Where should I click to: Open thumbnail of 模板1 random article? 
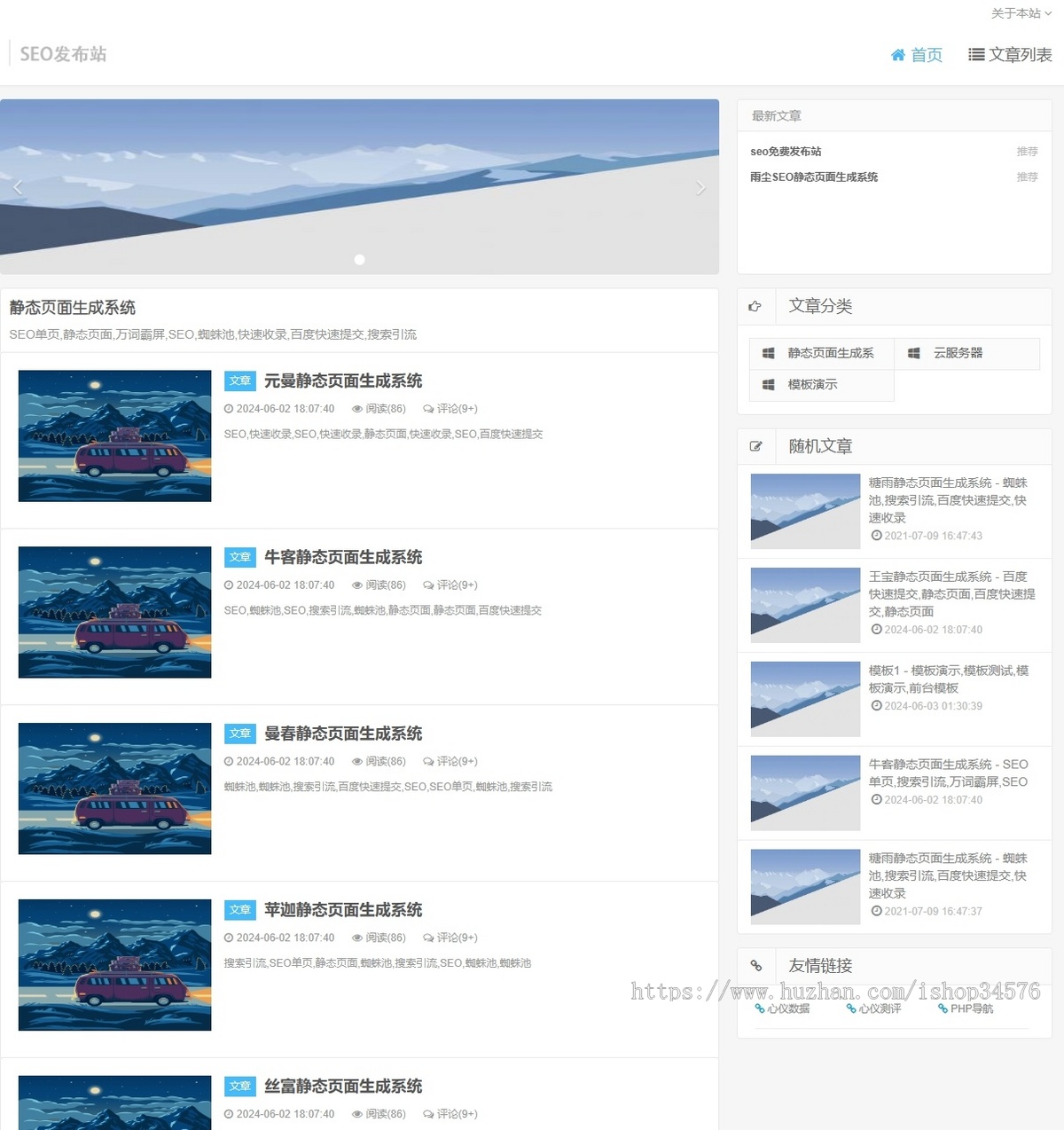click(x=805, y=700)
